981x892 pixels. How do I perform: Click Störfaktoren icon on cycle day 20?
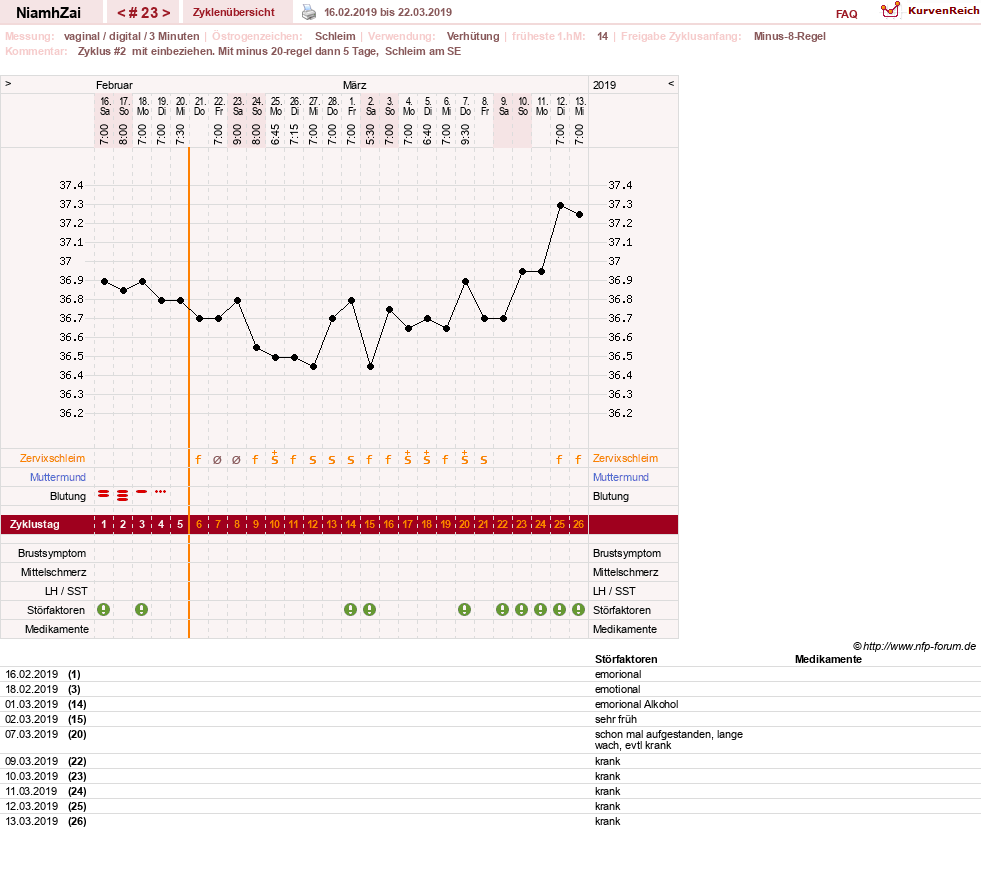click(x=464, y=609)
